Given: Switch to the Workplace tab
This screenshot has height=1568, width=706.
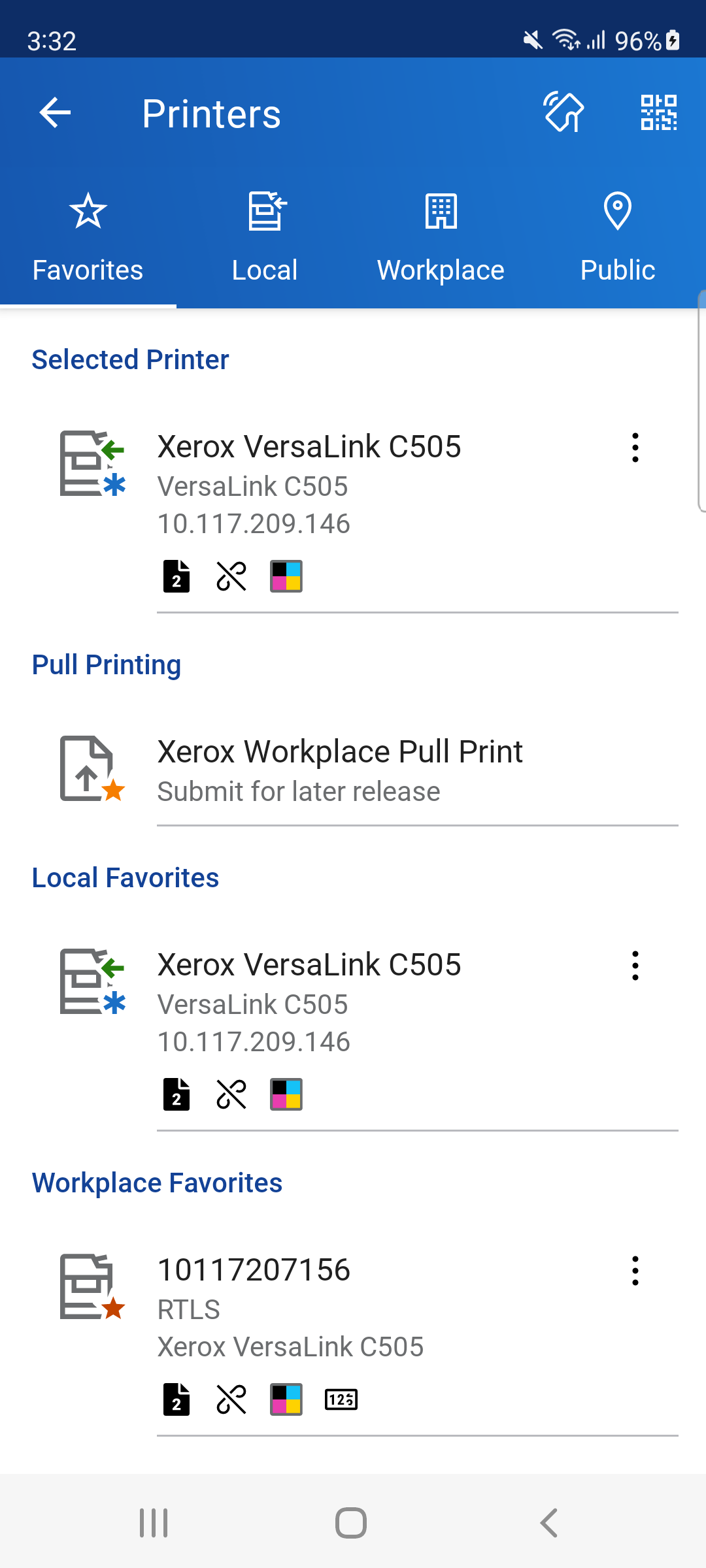Looking at the screenshot, I should (441, 238).
